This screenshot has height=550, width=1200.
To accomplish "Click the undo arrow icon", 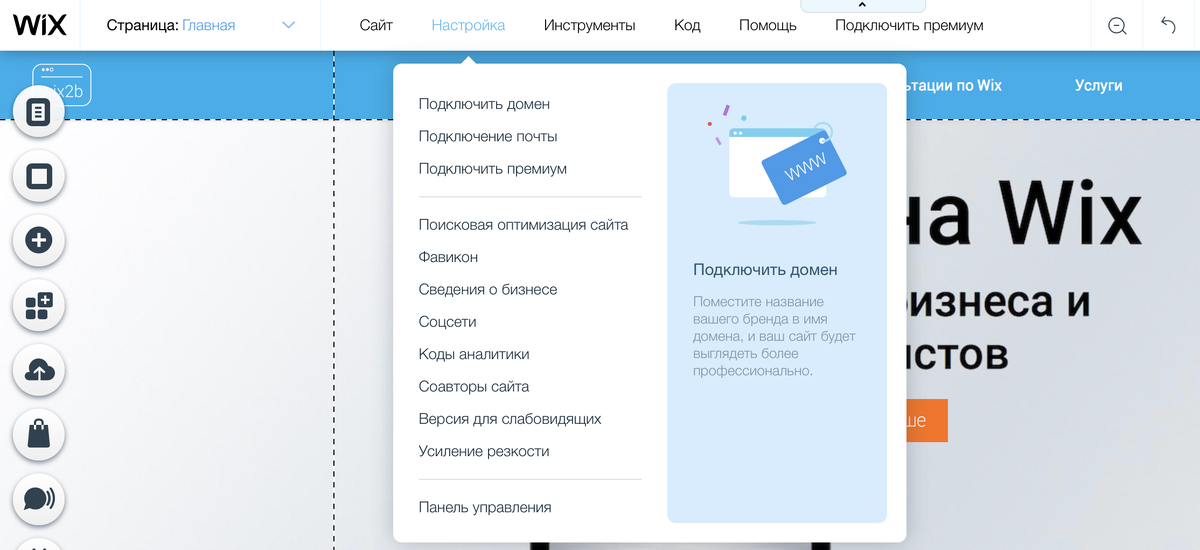I will click(x=1168, y=26).
